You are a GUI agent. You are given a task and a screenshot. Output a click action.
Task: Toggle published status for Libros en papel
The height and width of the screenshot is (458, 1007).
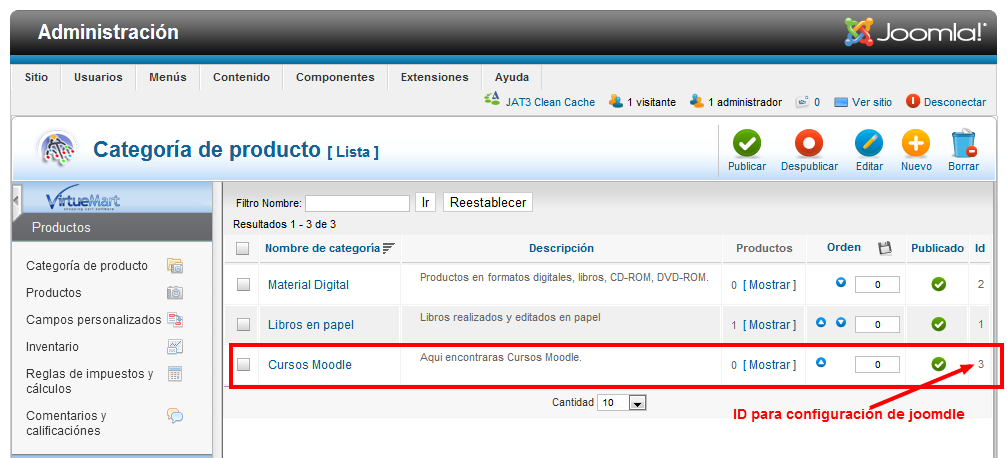[x=938, y=324]
